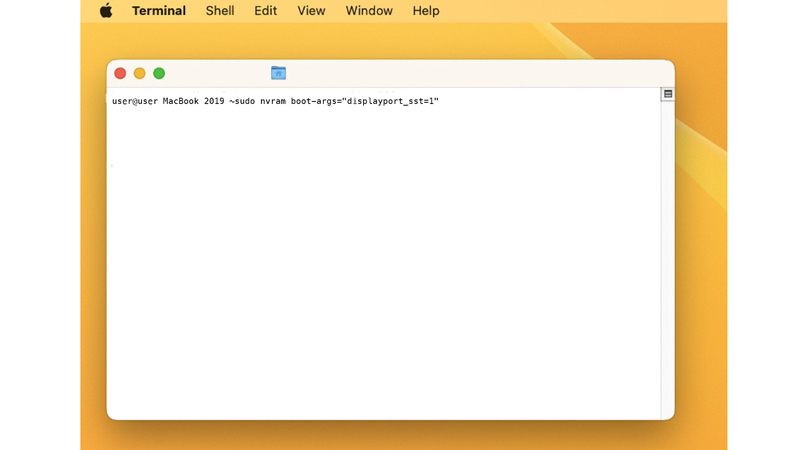Image resolution: width=800 pixels, height=450 pixels.
Task: Click the 'sudo nvram boot-args' command text
Action: tap(337, 101)
